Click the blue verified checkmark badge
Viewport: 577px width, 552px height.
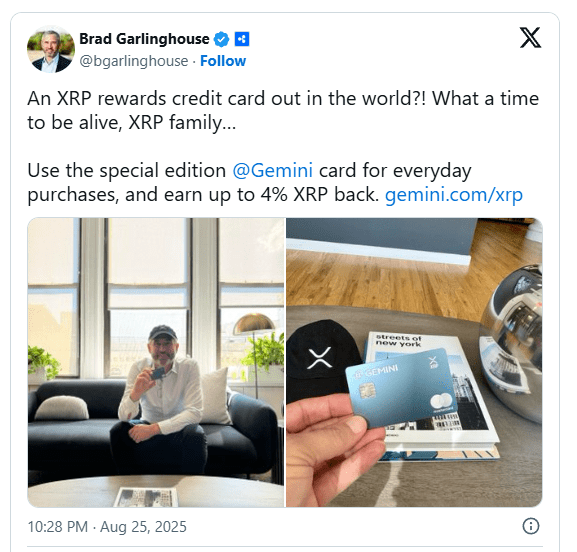point(222,39)
